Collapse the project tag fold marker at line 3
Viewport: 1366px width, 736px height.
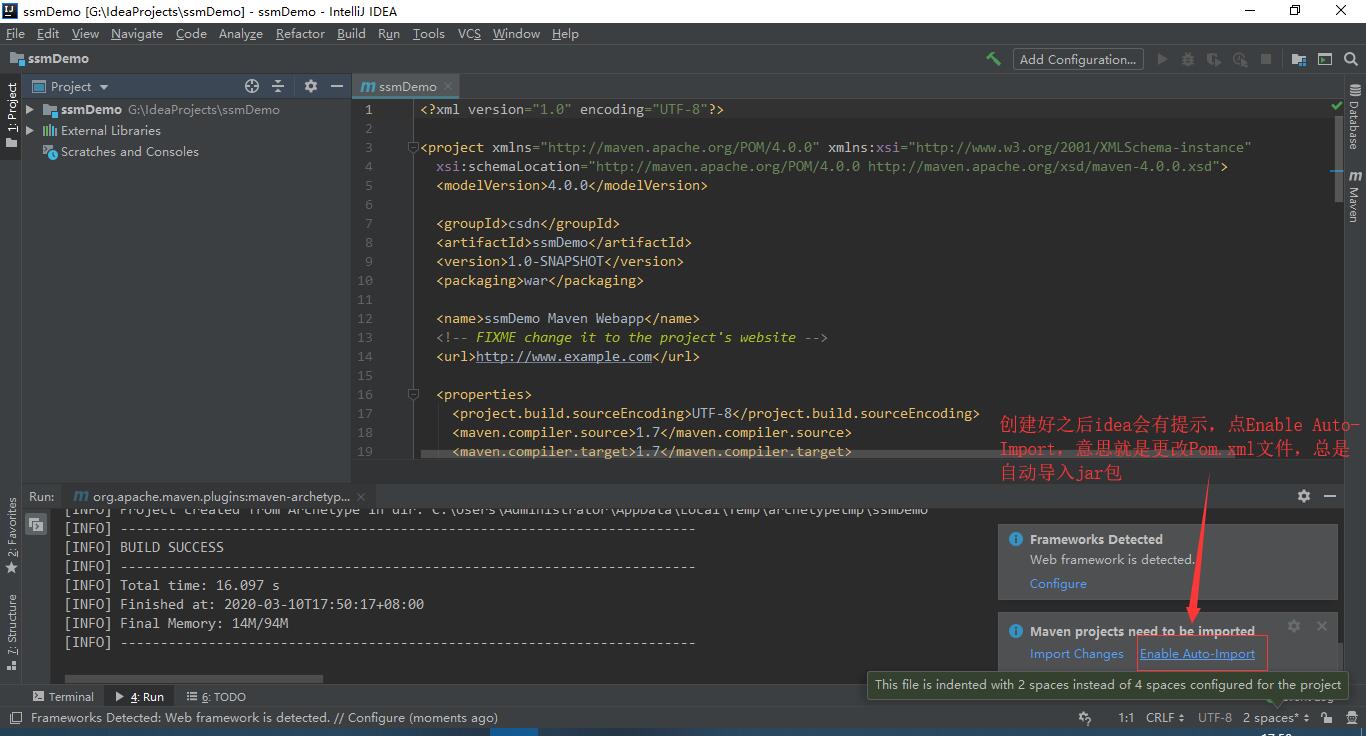point(412,147)
